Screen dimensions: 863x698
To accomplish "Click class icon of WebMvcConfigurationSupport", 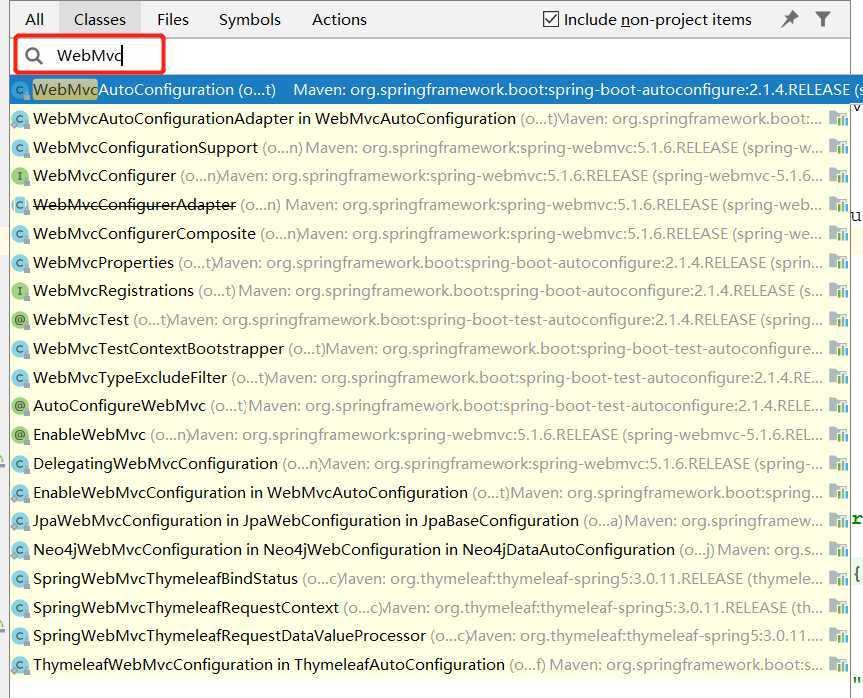I will pyautogui.click(x=20, y=148).
